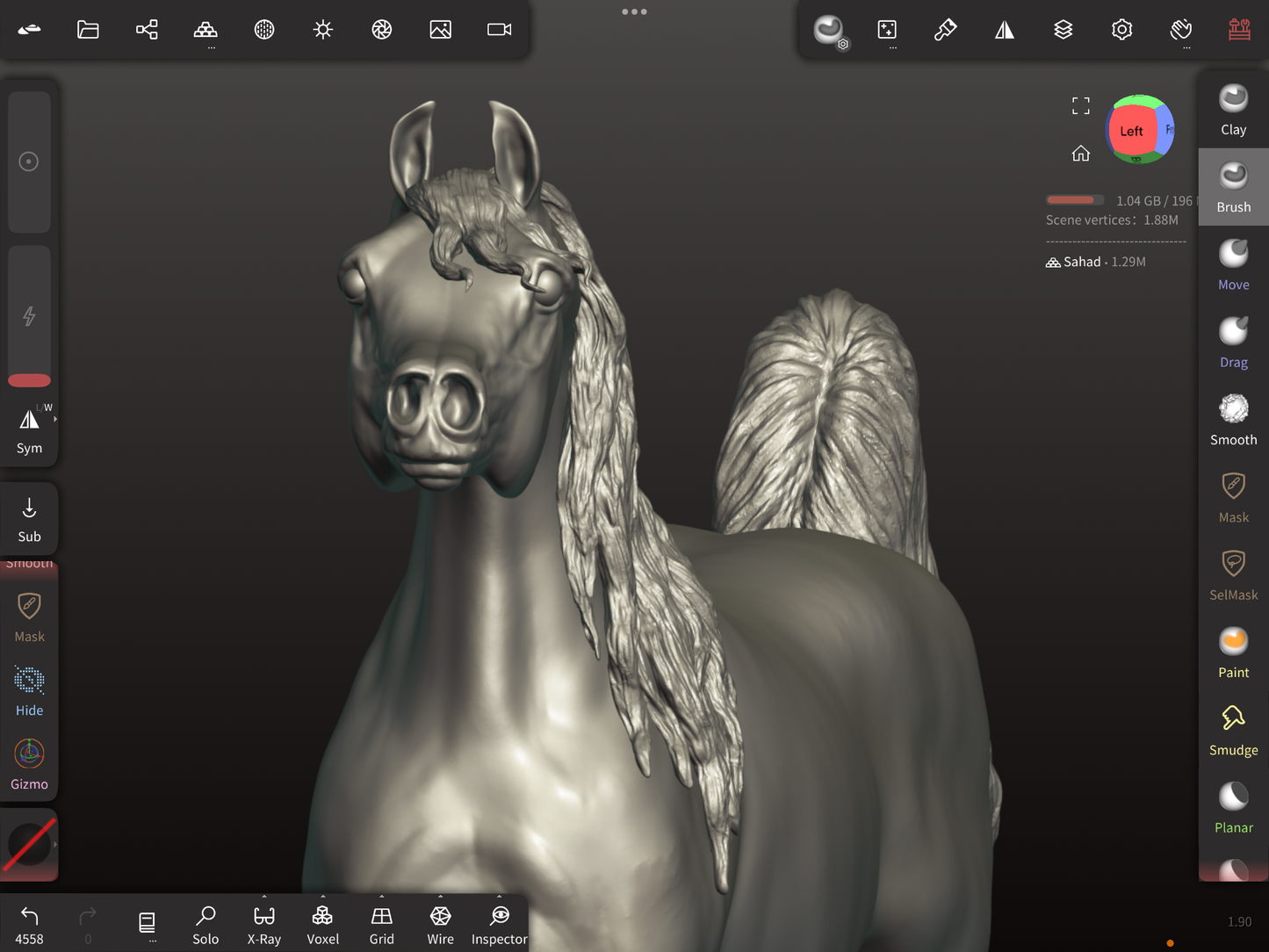The height and width of the screenshot is (952, 1269).
Task: Select the Move tool
Action: pos(1233,264)
